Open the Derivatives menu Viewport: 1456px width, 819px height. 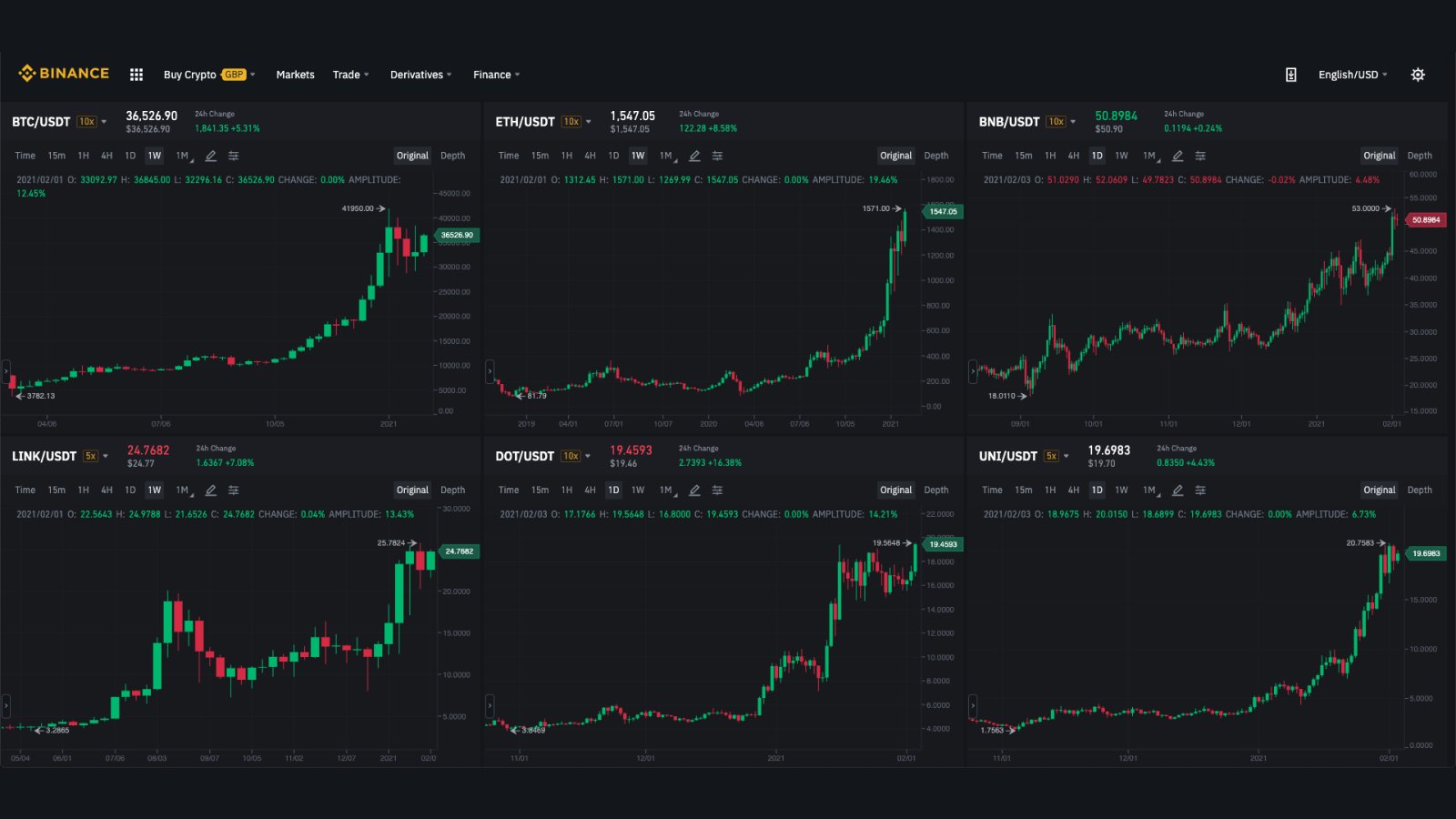[x=420, y=75]
